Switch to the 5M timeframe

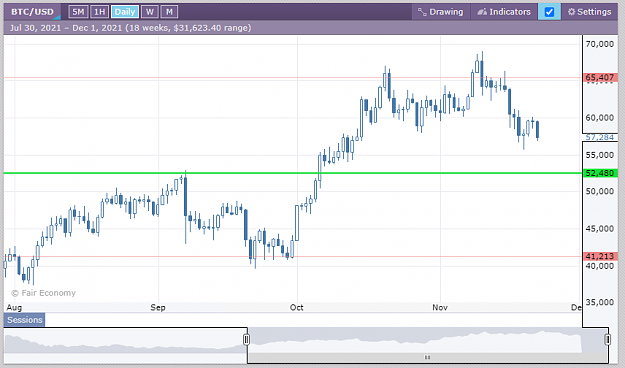(x=78, y=12)
